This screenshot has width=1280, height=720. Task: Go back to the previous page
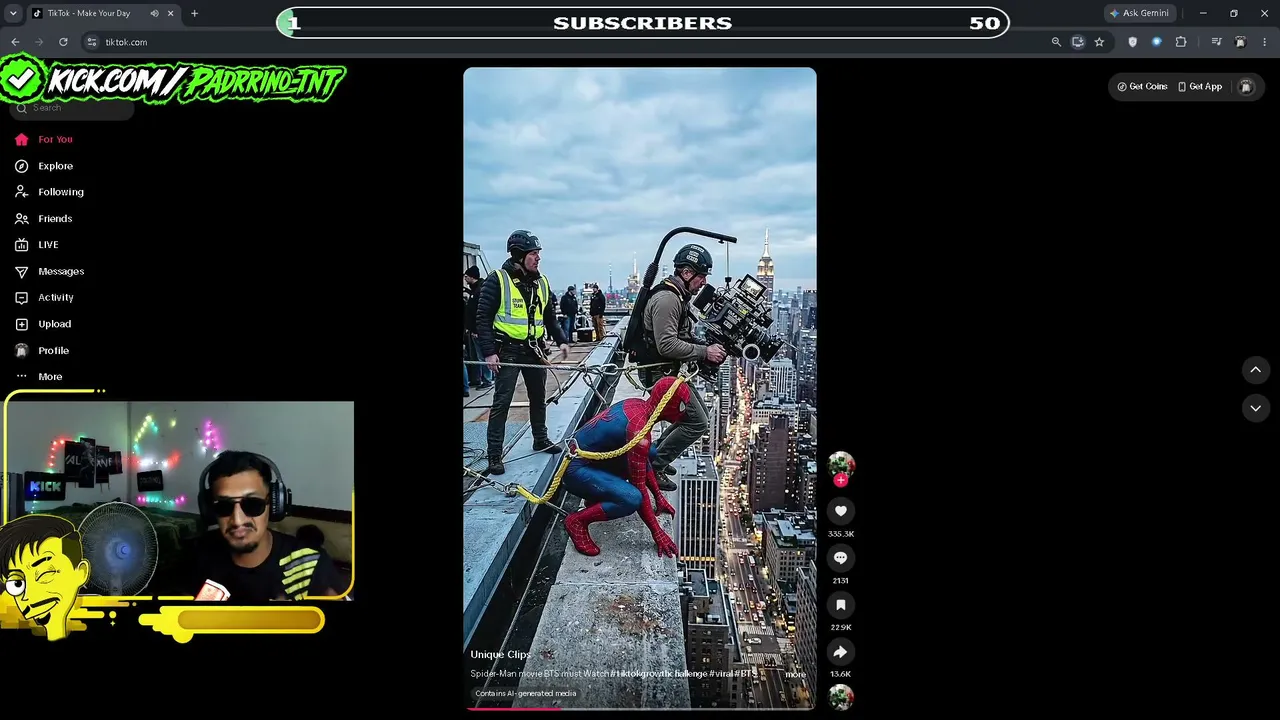tap(15, 42)
